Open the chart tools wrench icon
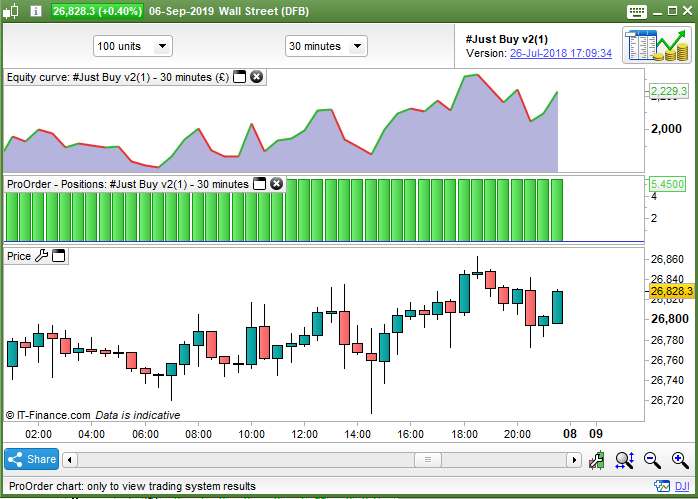 click(597, 460)
